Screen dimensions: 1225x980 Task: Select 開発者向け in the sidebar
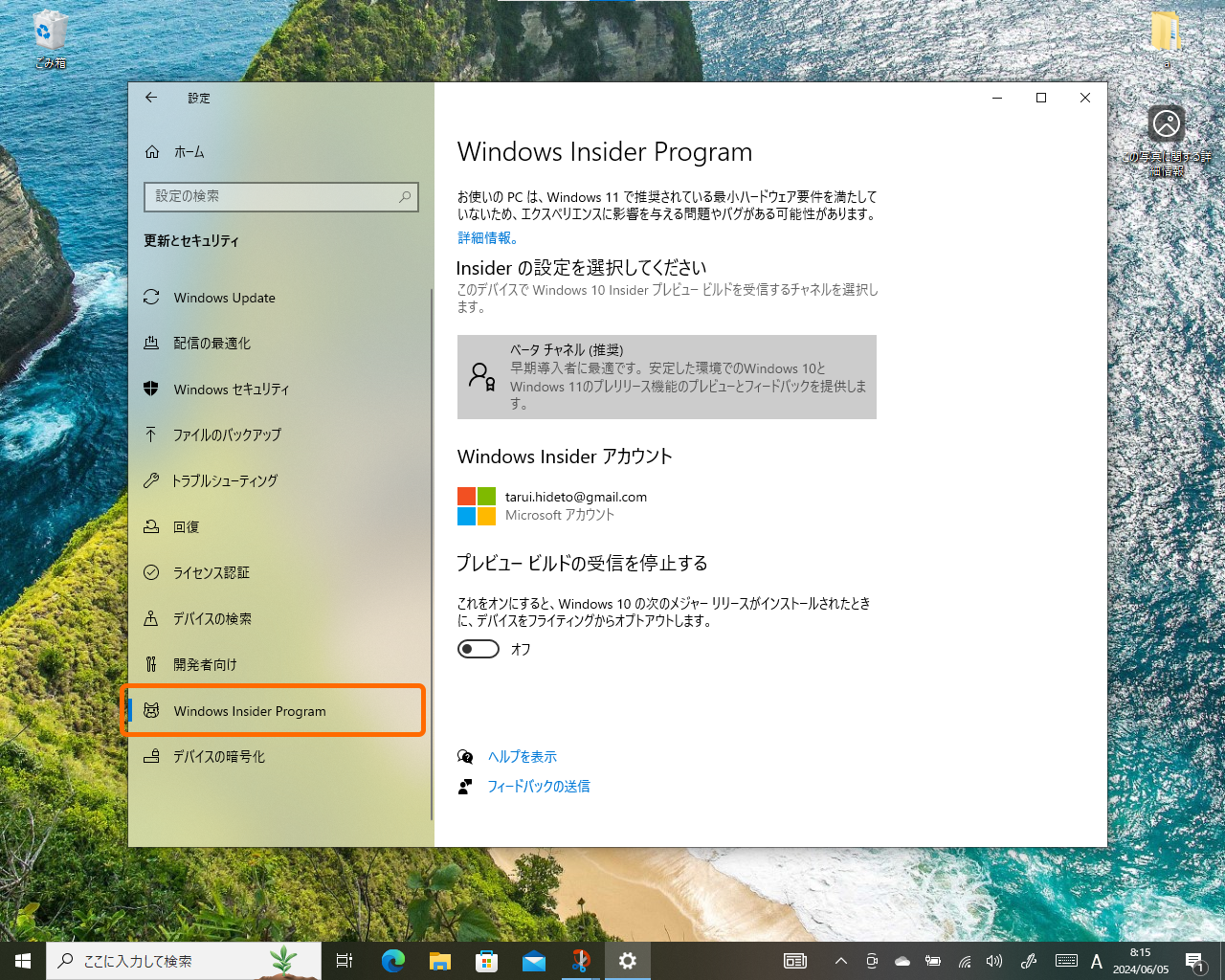point(207,663)
